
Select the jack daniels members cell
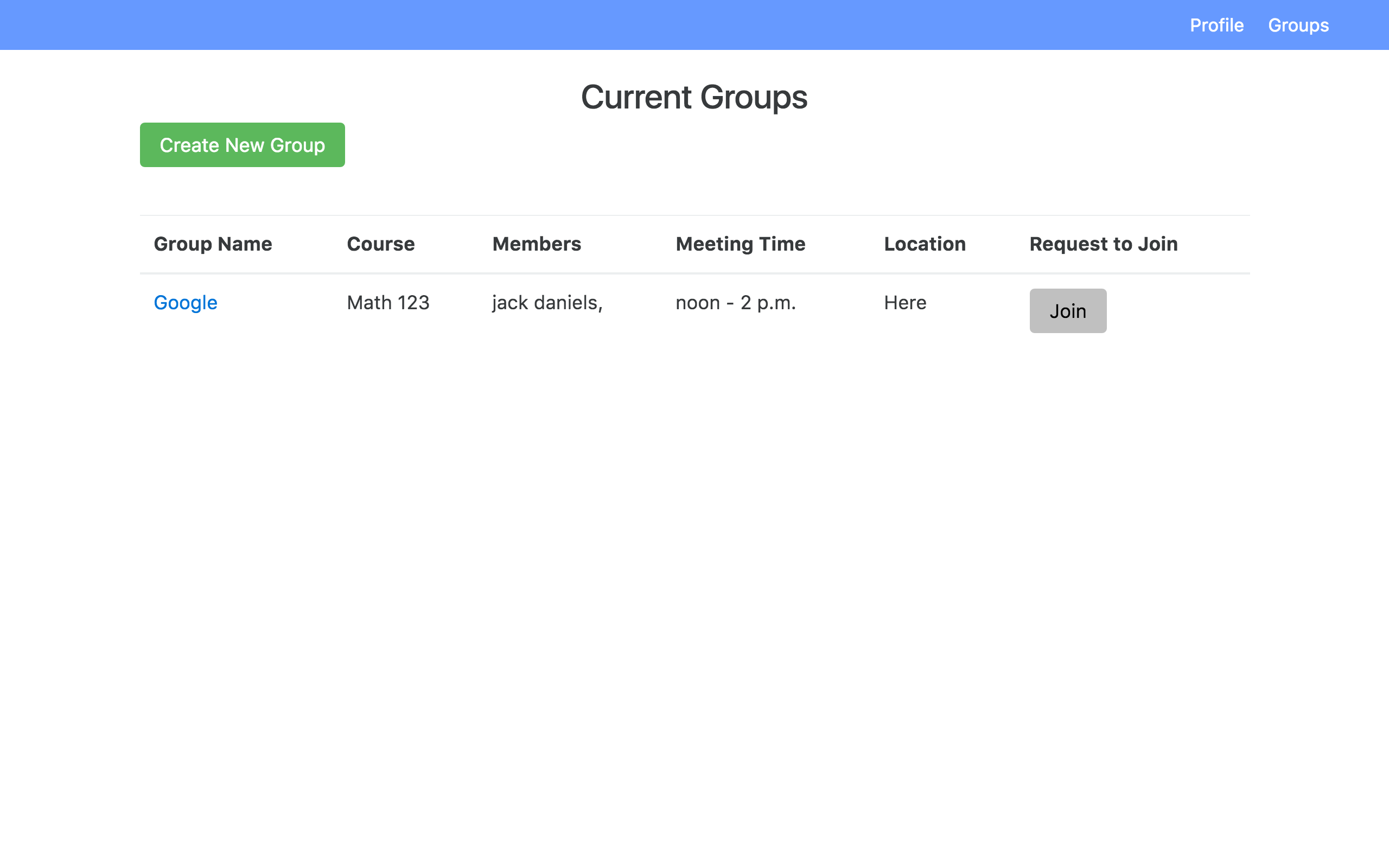click(x=547, y=303)
